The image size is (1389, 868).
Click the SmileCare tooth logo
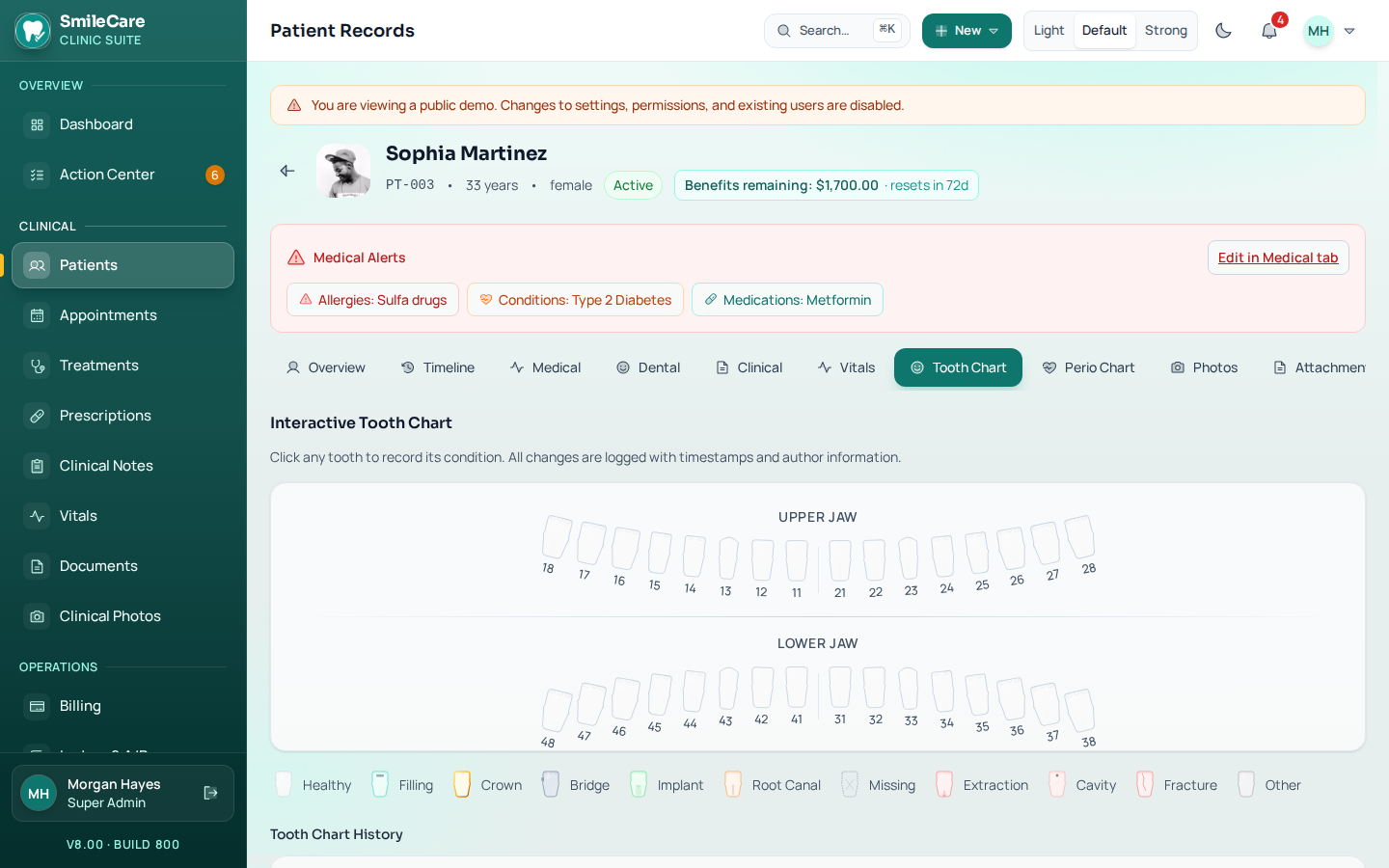[33, 31]
